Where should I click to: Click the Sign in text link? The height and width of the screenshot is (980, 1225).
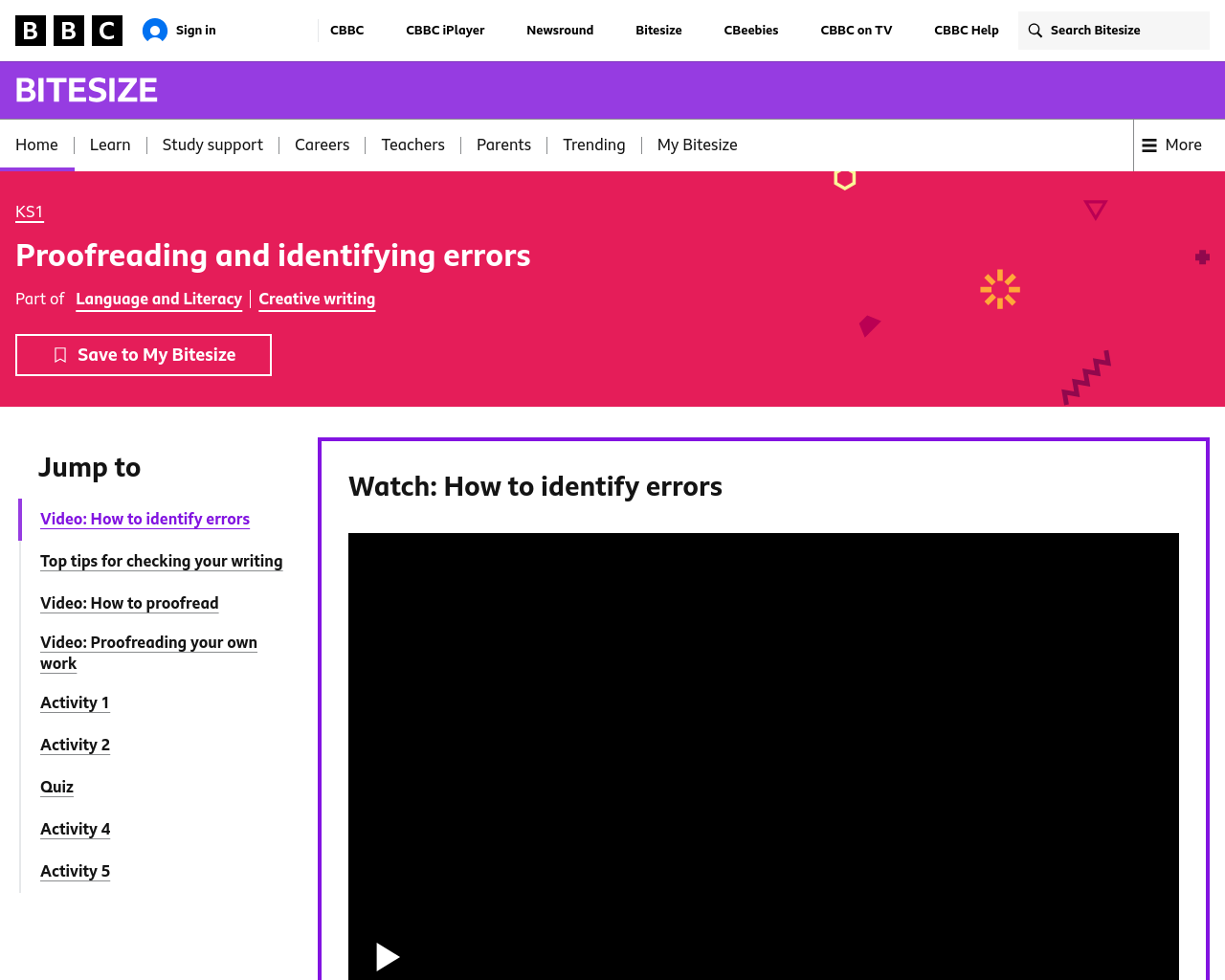tap(196, 31)
